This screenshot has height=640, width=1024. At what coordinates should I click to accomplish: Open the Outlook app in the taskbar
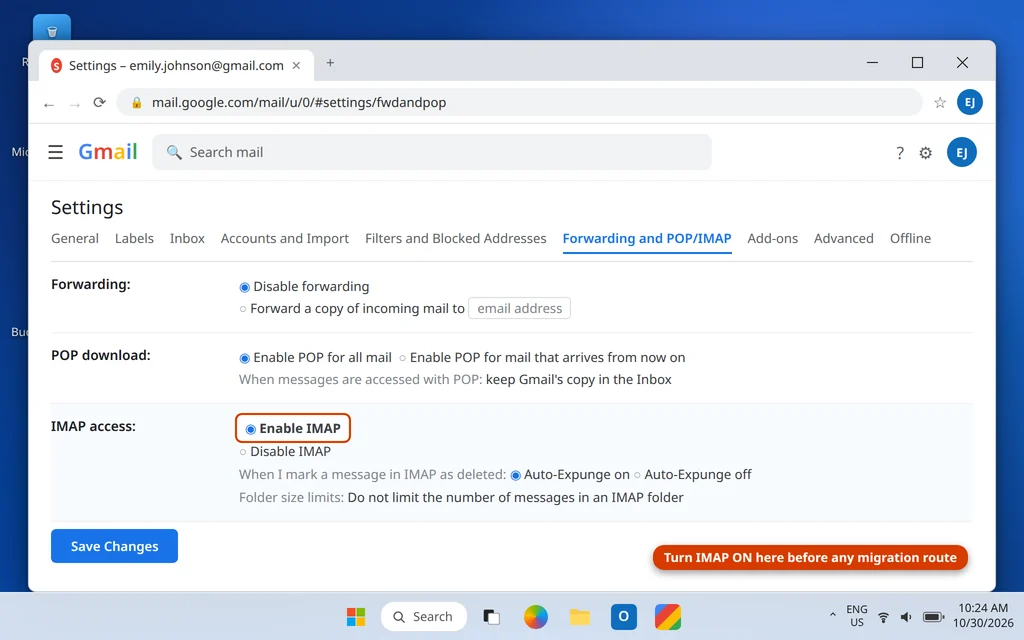click(624, 616)
